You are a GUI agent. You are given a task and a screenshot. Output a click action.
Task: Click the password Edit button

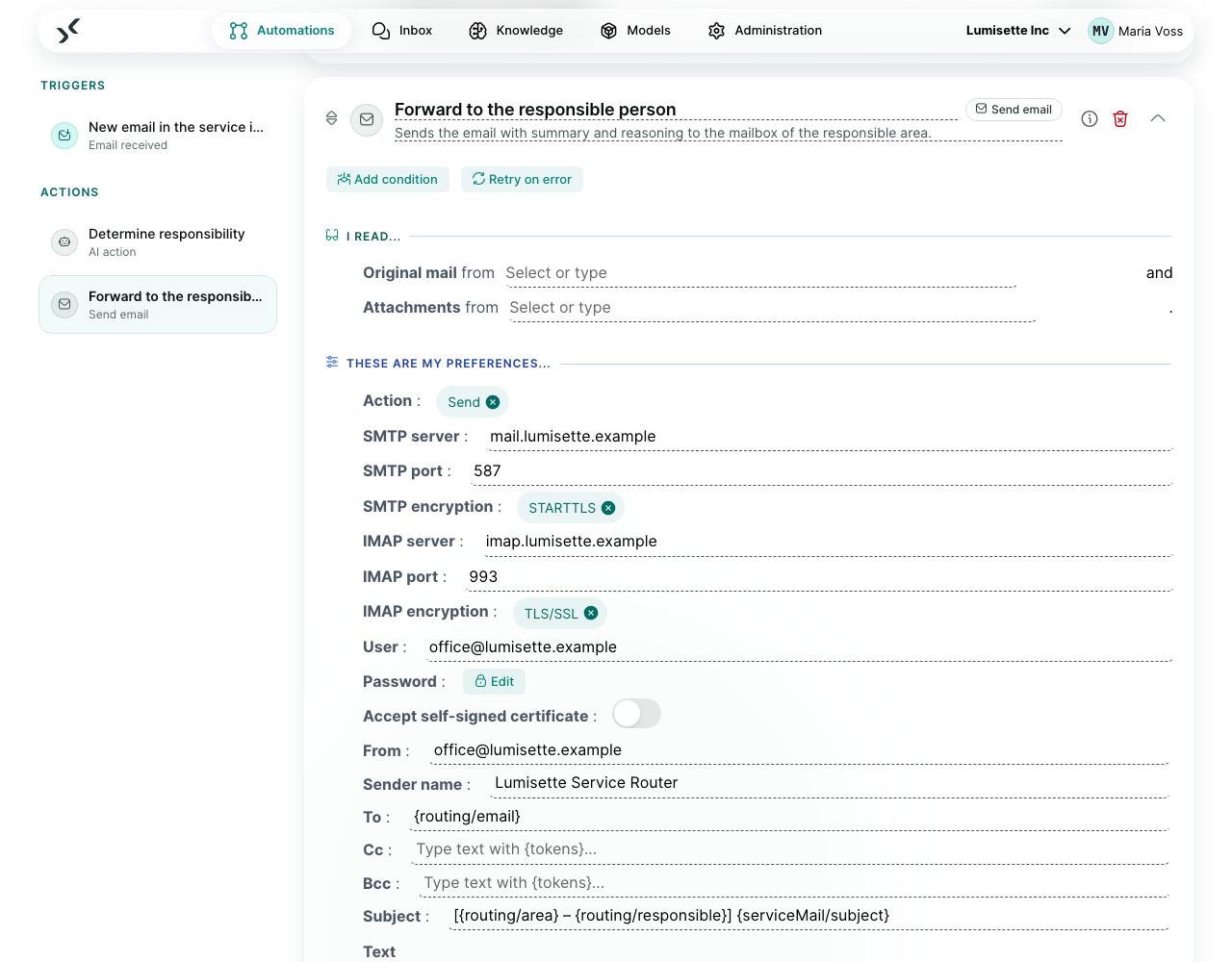click(494, 682)
